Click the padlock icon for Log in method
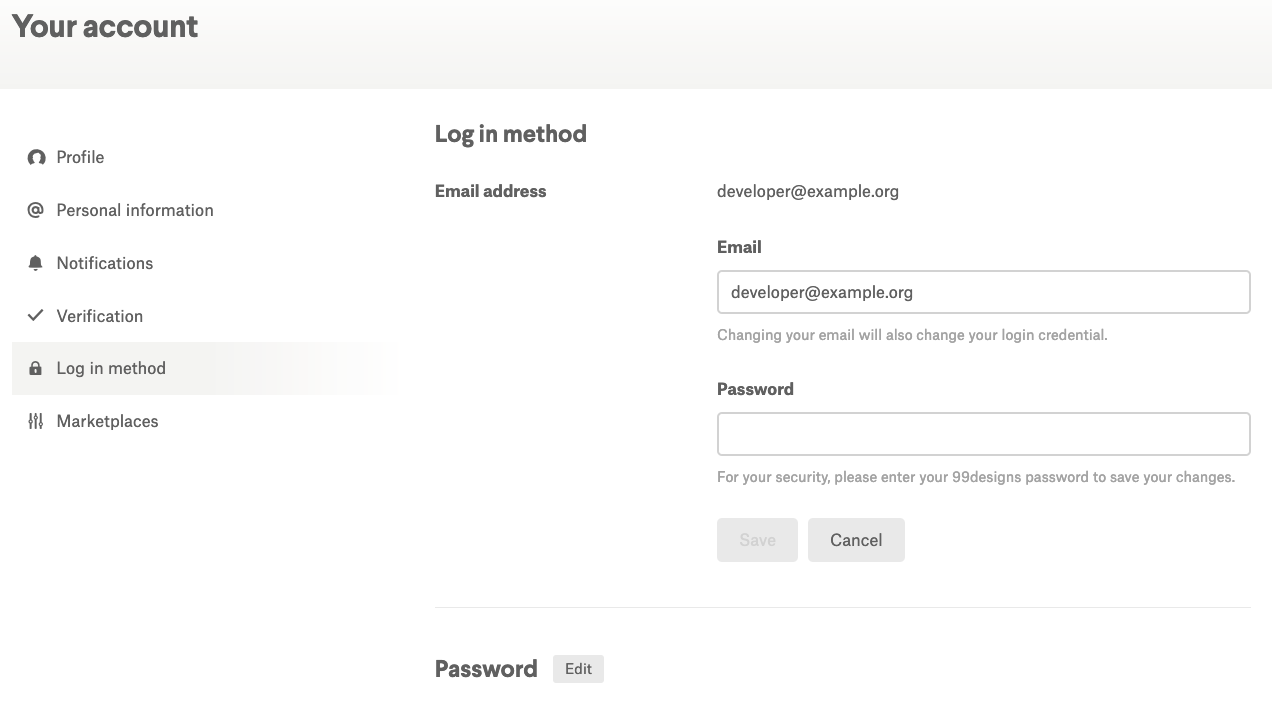 36,368
